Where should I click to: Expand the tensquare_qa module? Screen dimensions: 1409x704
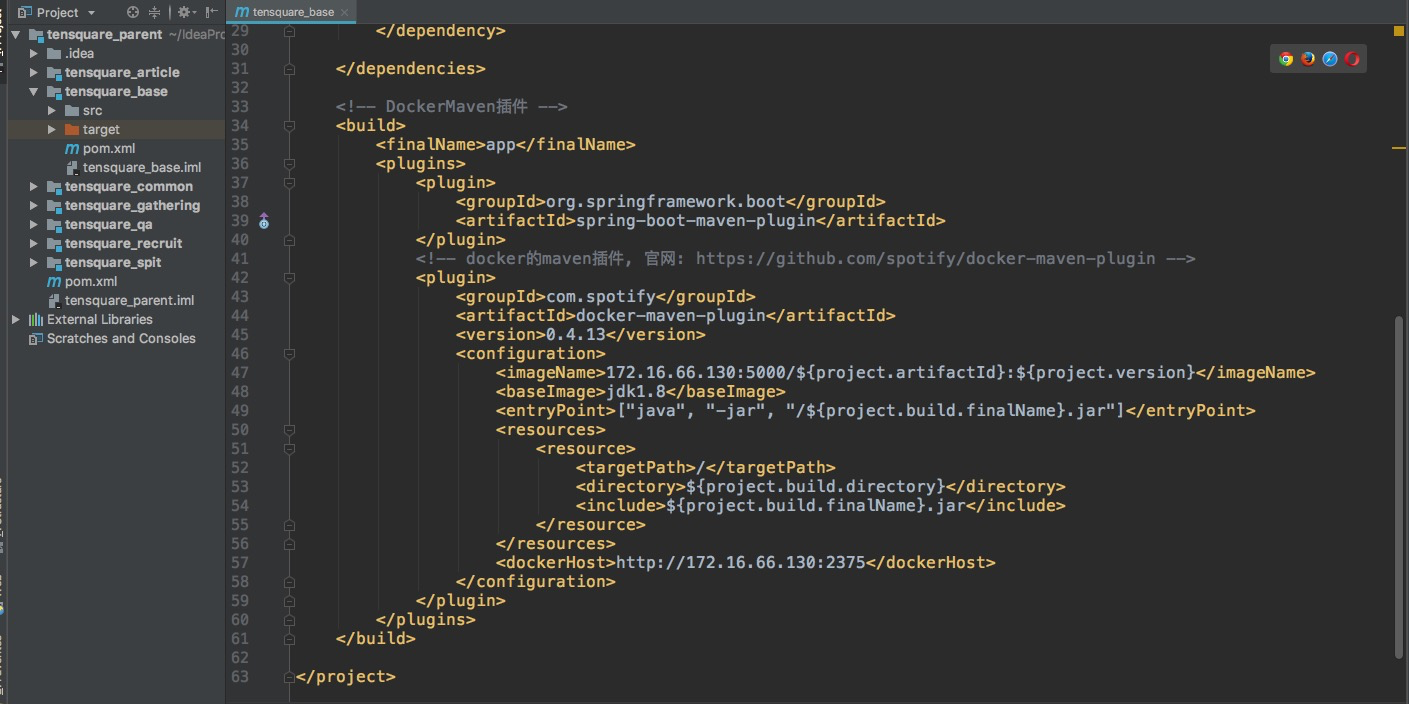coord(34,225)
